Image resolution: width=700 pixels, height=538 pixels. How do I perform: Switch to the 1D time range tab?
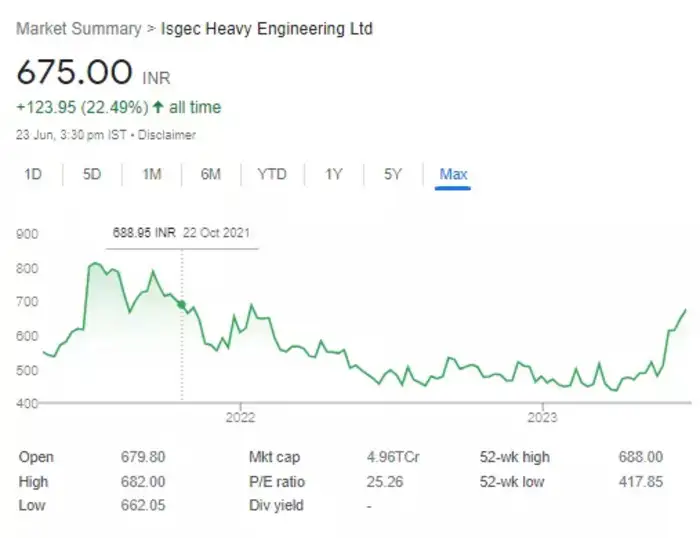(33, 174)
